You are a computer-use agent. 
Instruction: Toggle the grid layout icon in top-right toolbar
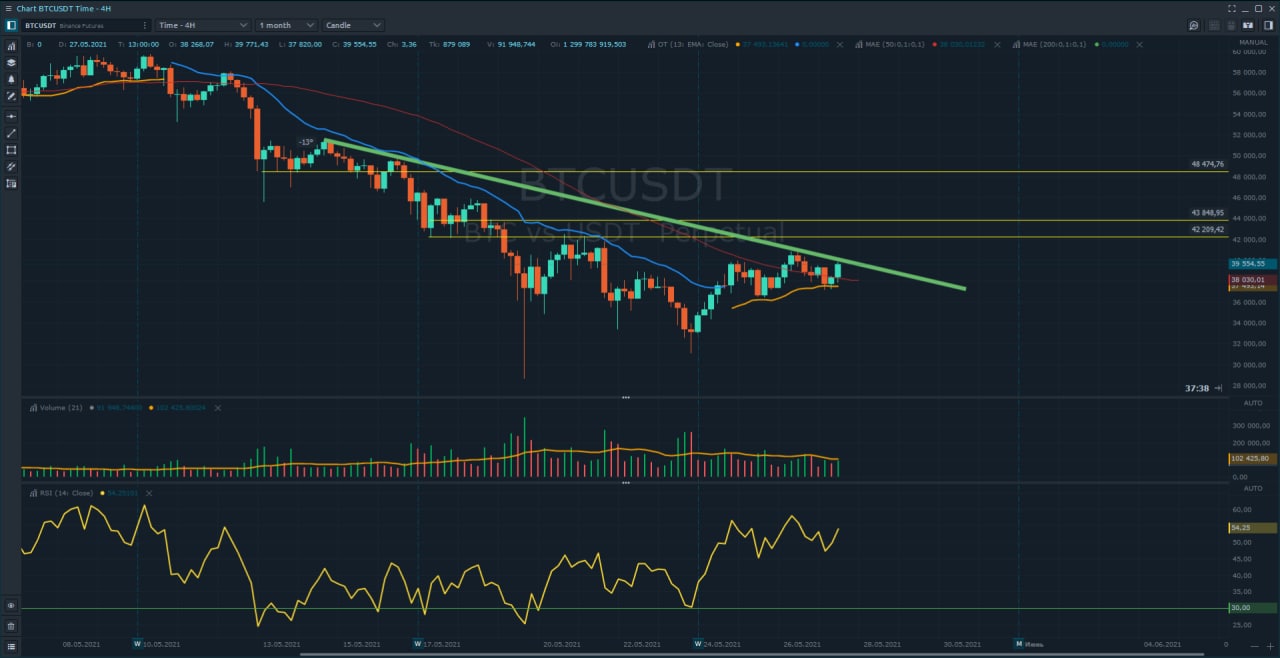1214,25
